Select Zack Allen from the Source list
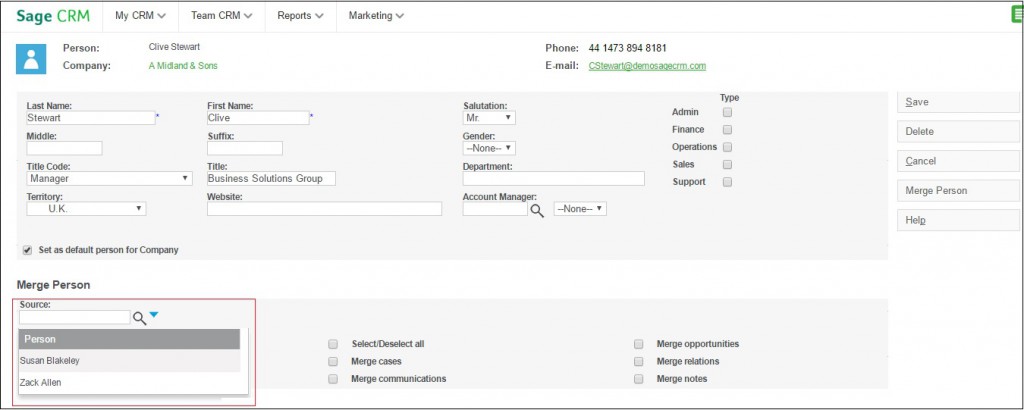 [x=129, y=383]
